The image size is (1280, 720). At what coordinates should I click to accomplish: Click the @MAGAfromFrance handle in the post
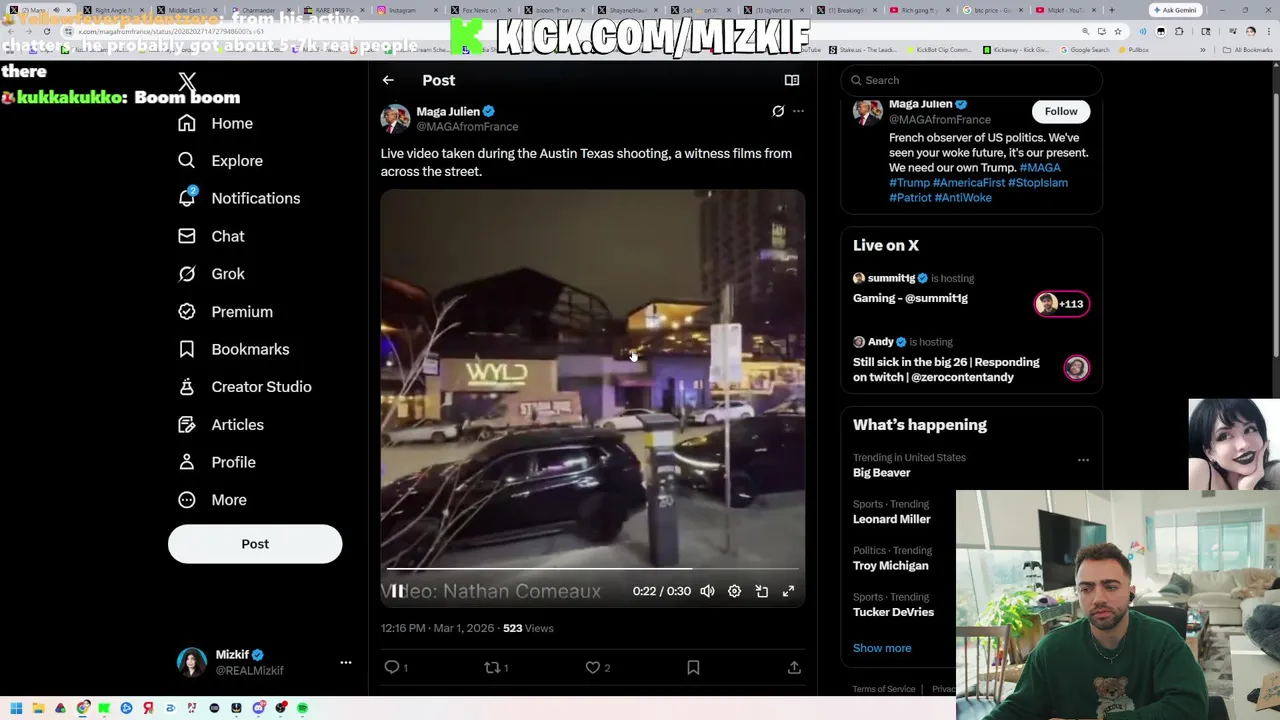(467, 127)
